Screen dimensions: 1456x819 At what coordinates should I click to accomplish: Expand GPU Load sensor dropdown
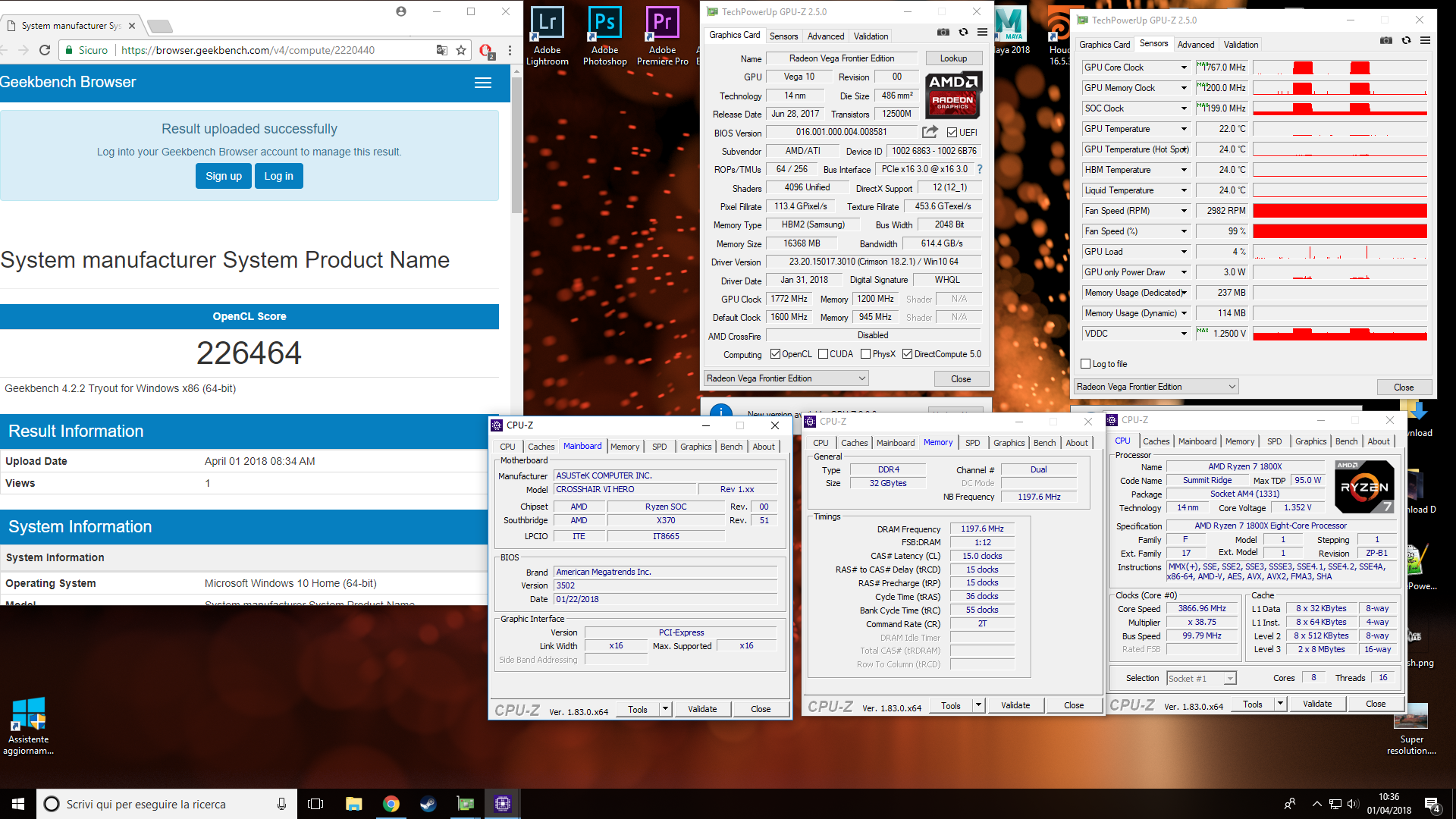[1184, 252]
